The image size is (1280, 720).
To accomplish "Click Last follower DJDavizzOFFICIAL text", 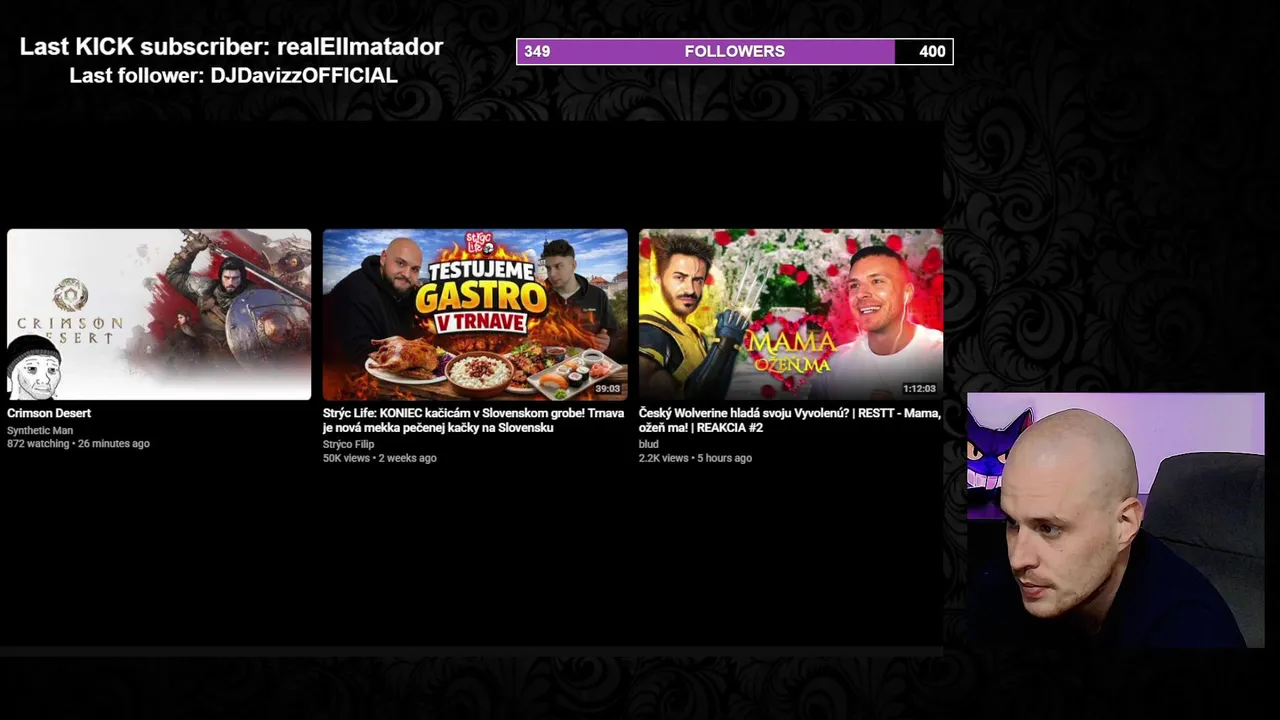I will point(233,76).
